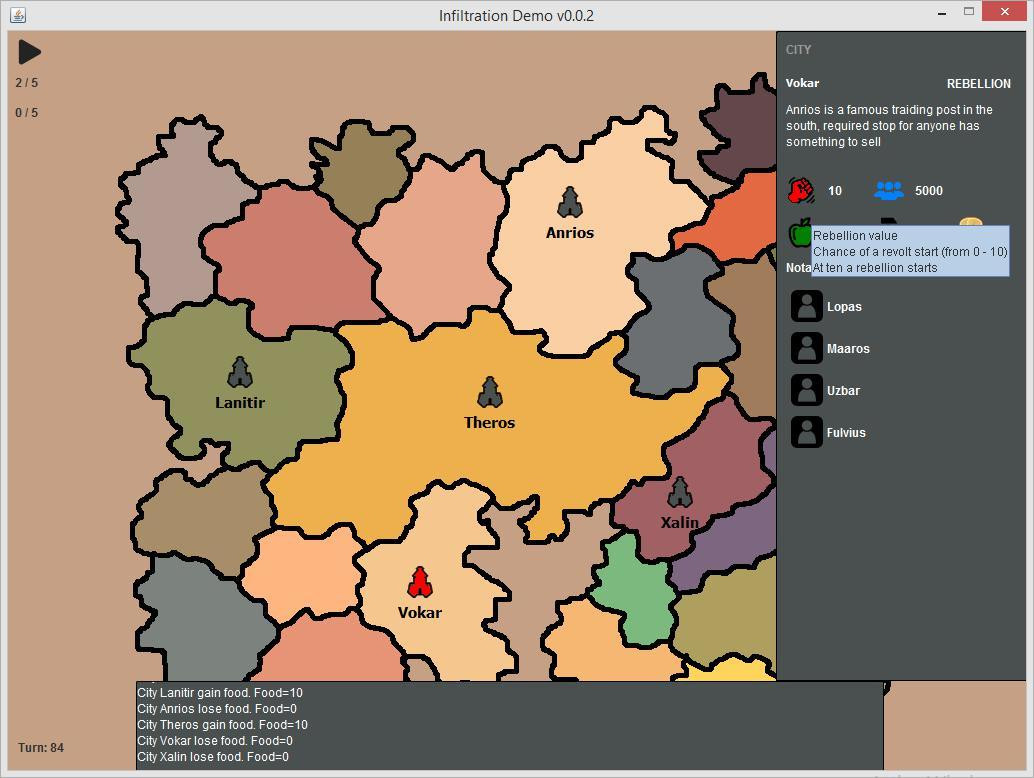The height and width of the screenshot is (778, 1034).
Task: Select Fulvius in notables list
Action: (846, 433)
